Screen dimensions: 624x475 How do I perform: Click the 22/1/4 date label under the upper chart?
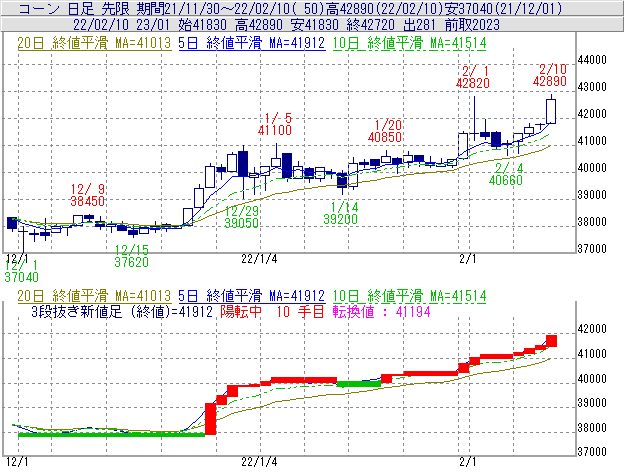point(259,259)
